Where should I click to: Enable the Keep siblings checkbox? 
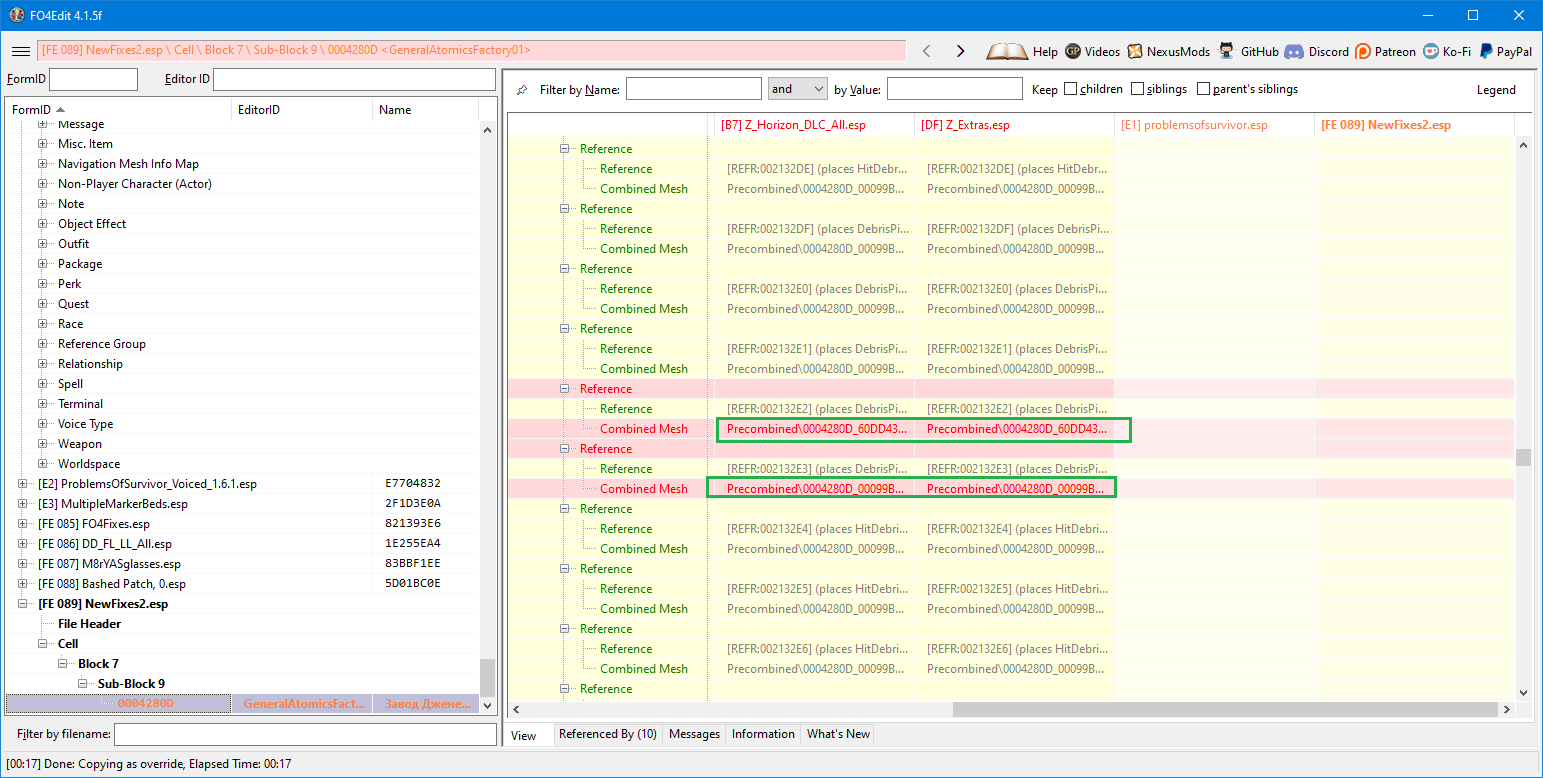[1137, 89]
